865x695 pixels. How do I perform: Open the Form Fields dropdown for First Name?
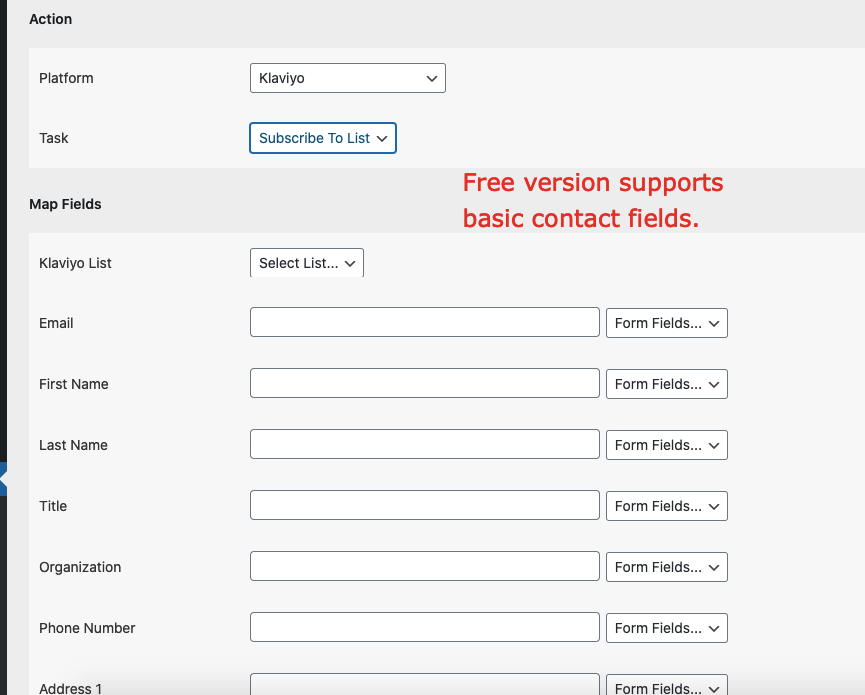point(666,384)
